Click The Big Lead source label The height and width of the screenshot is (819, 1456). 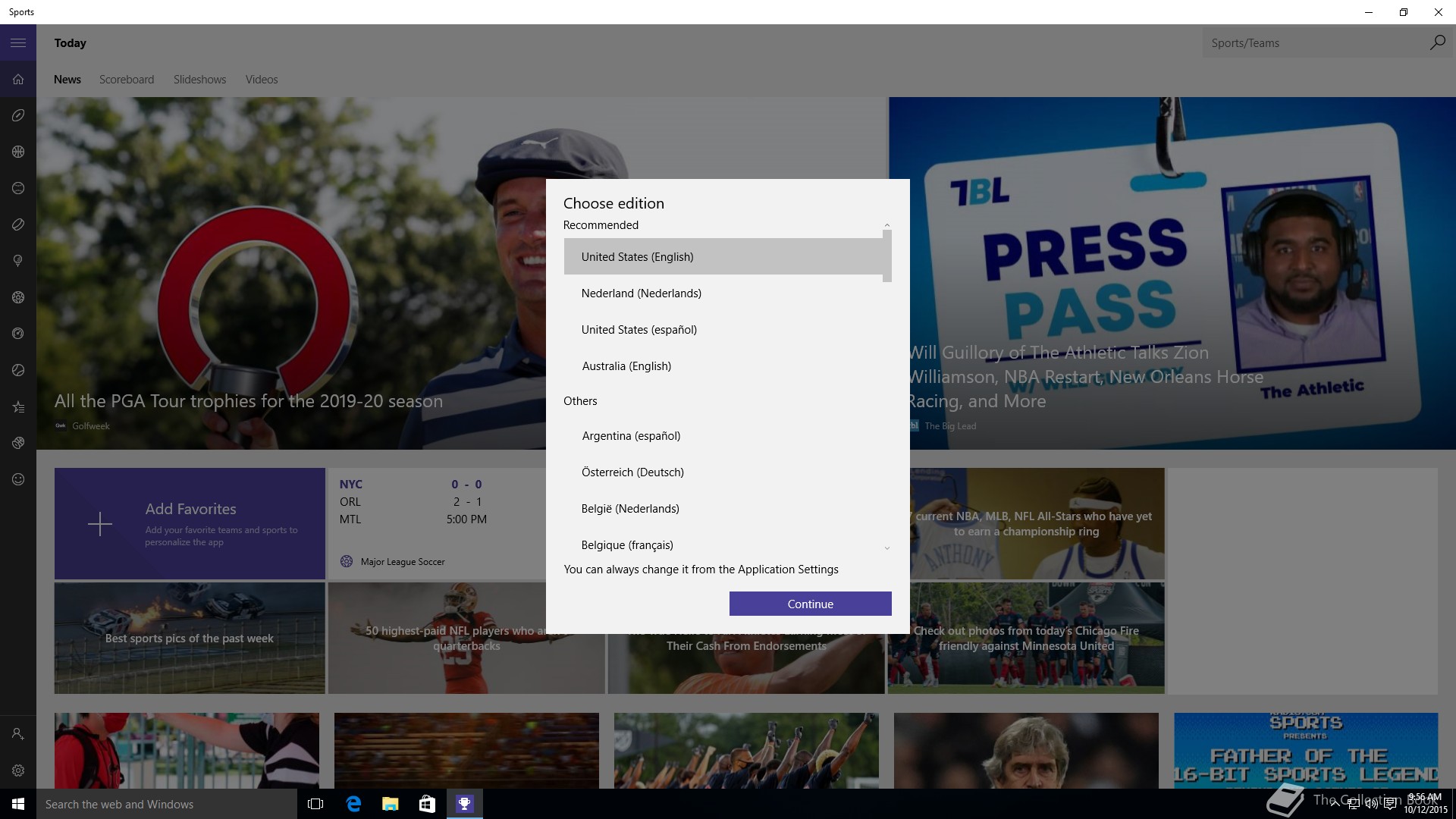[950, 426]
